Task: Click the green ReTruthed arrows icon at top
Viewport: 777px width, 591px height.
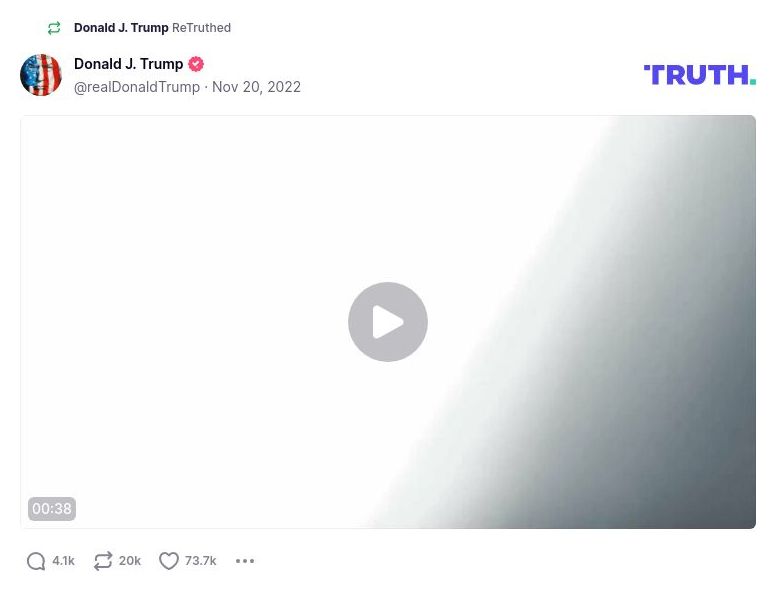Action: point(54,28)
